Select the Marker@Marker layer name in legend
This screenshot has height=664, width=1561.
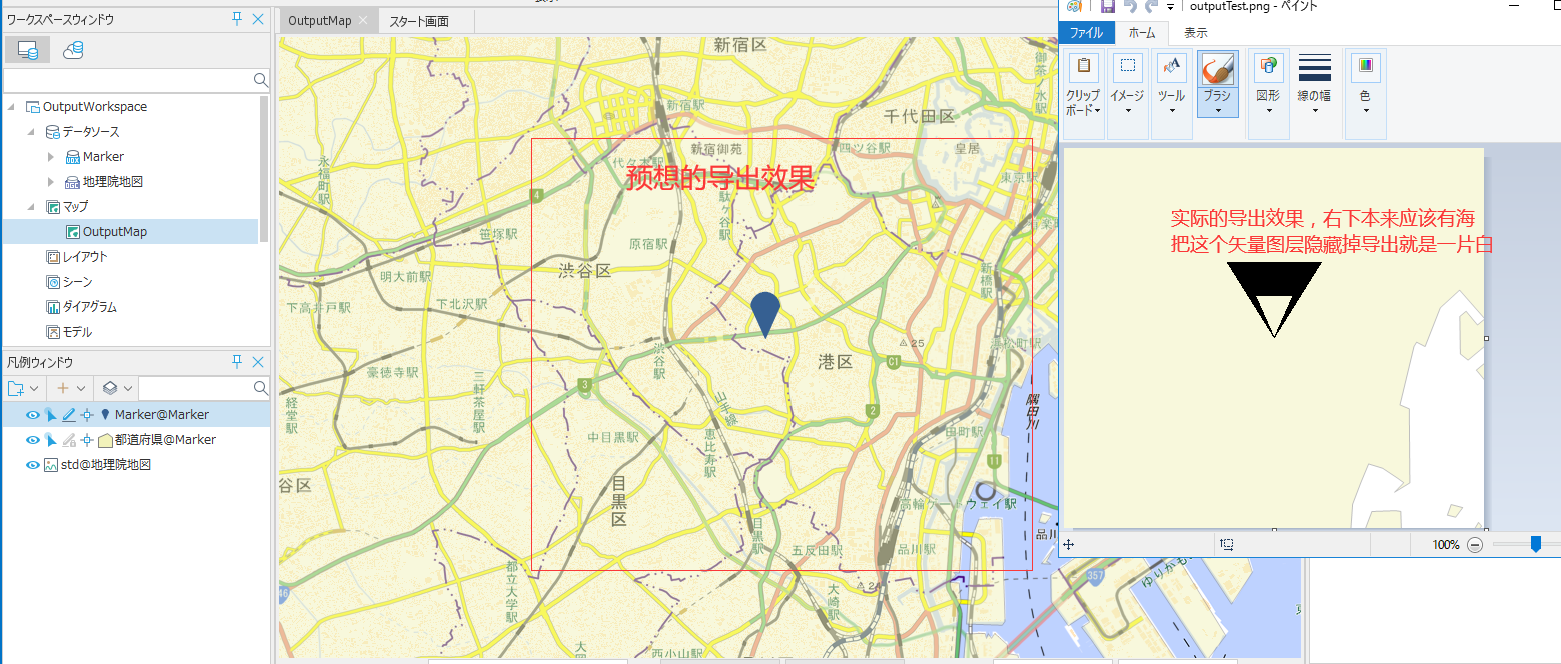click(x=162, y=415)
